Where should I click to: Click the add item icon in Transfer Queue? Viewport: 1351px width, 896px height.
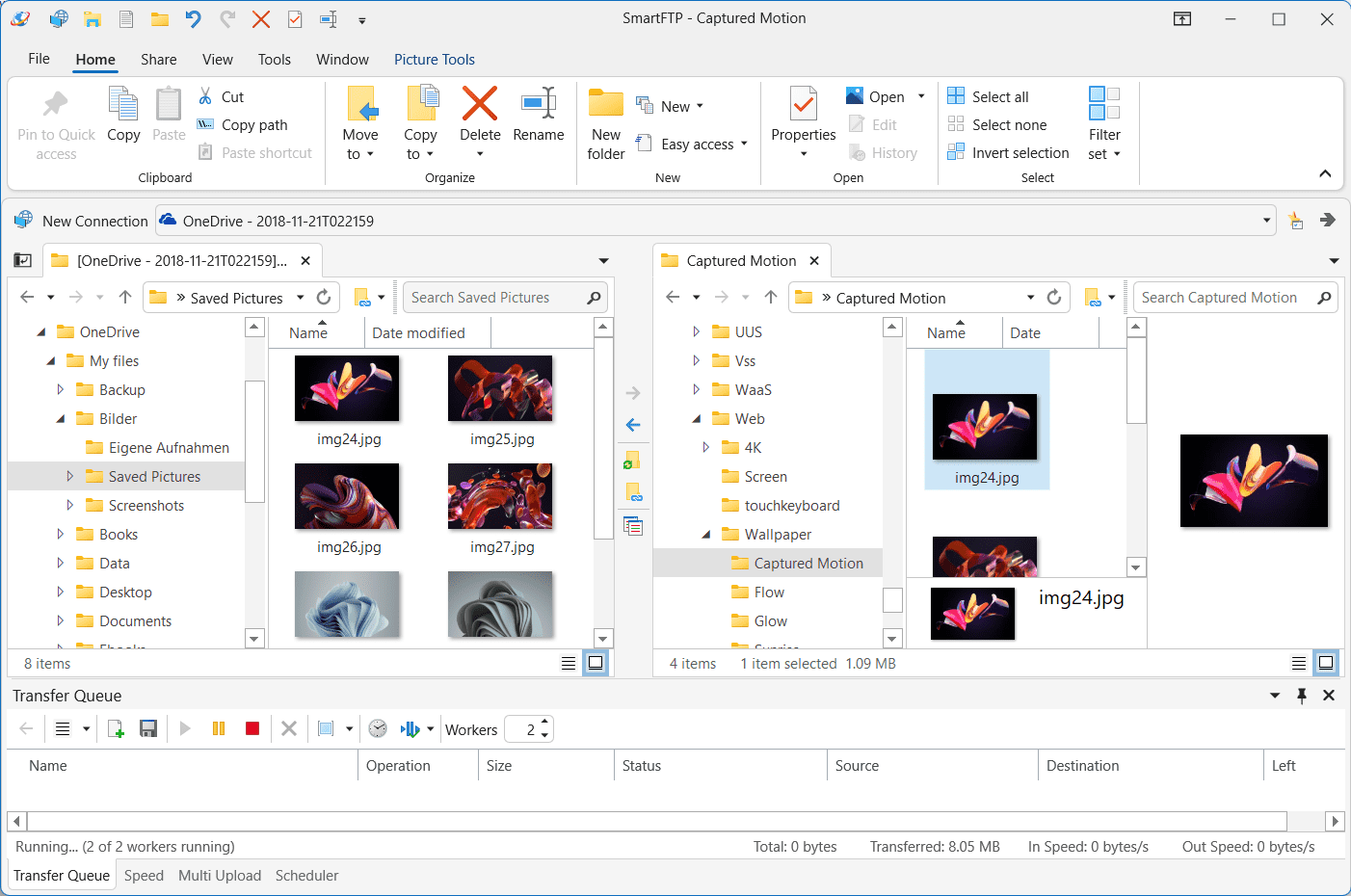pyautogui.click(x=116, y=729)
